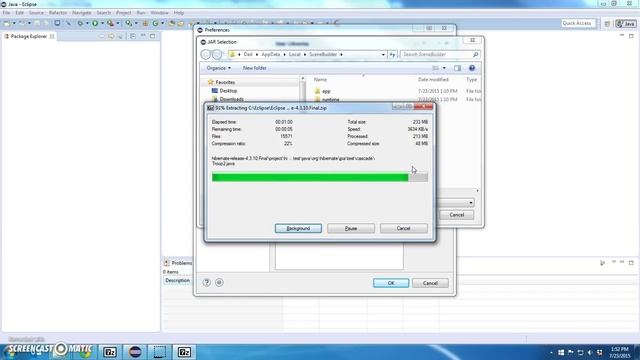640x360 pixels.
Task: Open the Organize dropdown in JAR Selection
Action: tap(218, 68)
